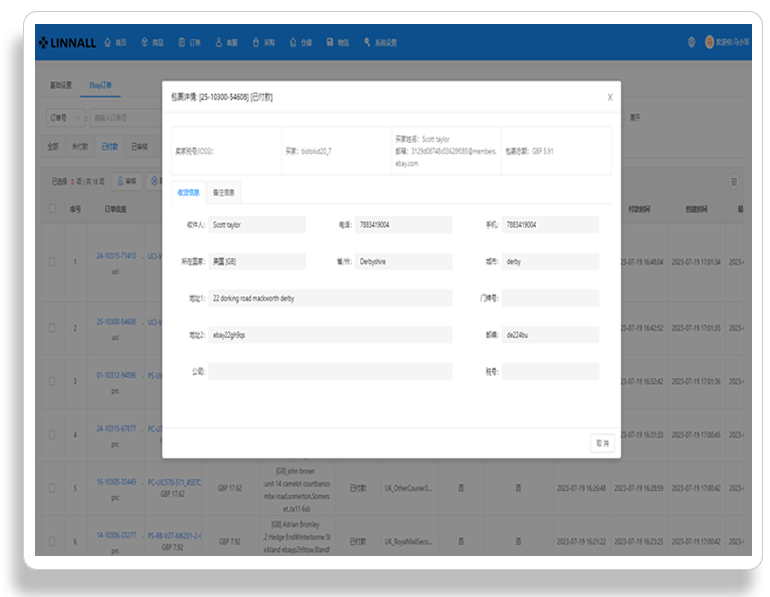Select the 收货信息 tab

[189, 192]
